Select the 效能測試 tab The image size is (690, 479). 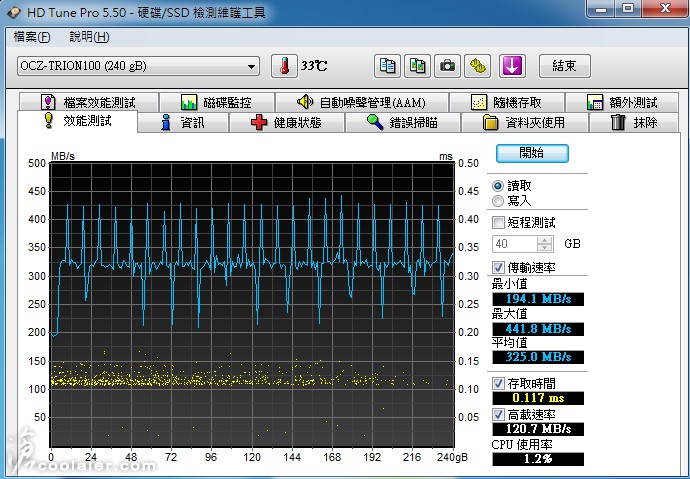coord(77,121)
